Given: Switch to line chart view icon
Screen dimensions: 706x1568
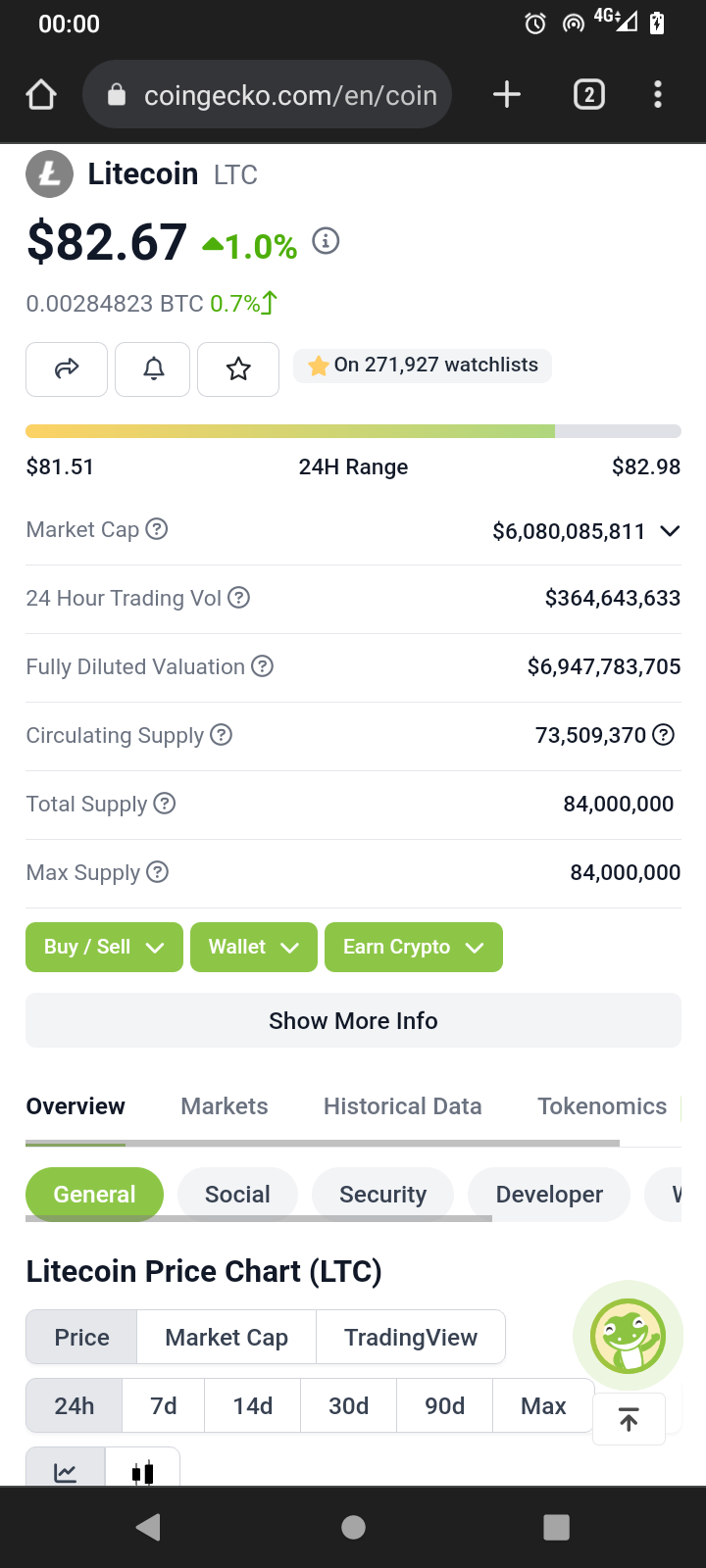Looking at the screenshot, I should tap(65, 1468).
